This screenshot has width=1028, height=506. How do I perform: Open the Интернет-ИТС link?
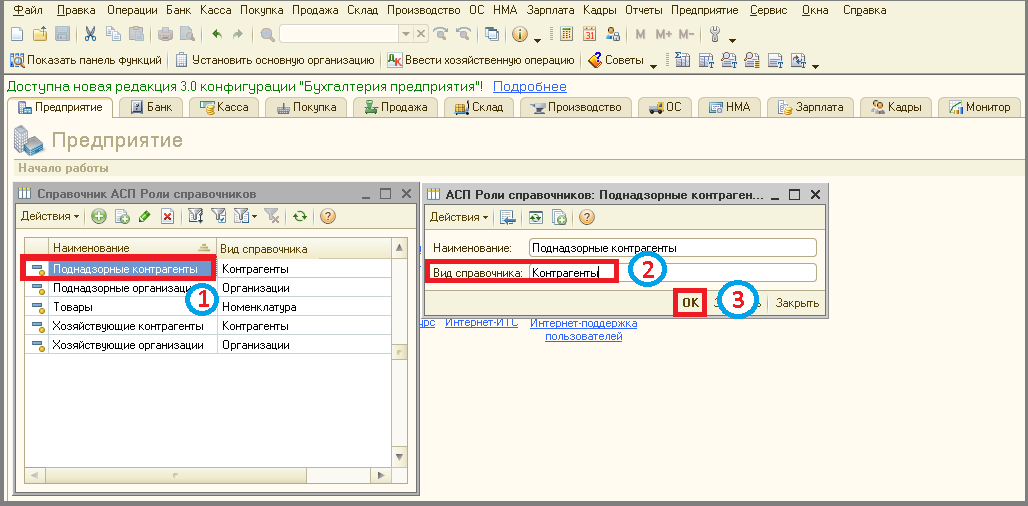(481, 323)
